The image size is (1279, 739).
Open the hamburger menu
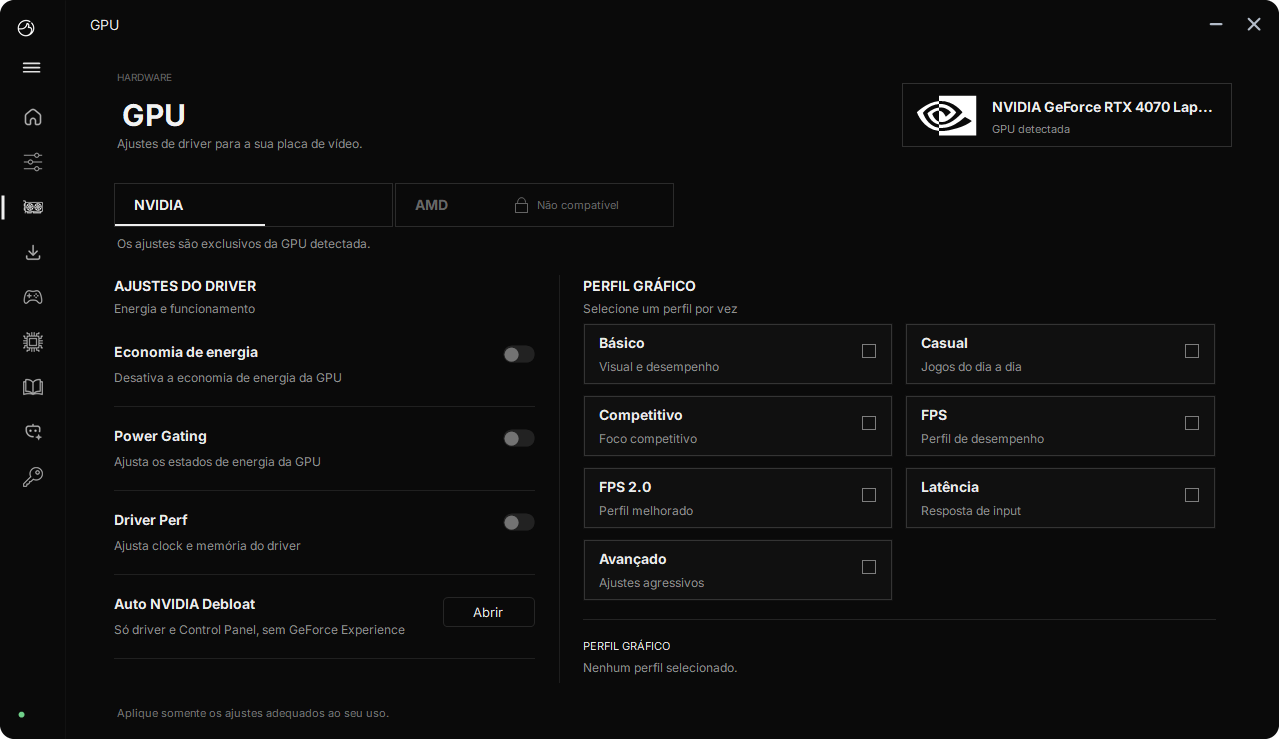[x=32, y=68]
